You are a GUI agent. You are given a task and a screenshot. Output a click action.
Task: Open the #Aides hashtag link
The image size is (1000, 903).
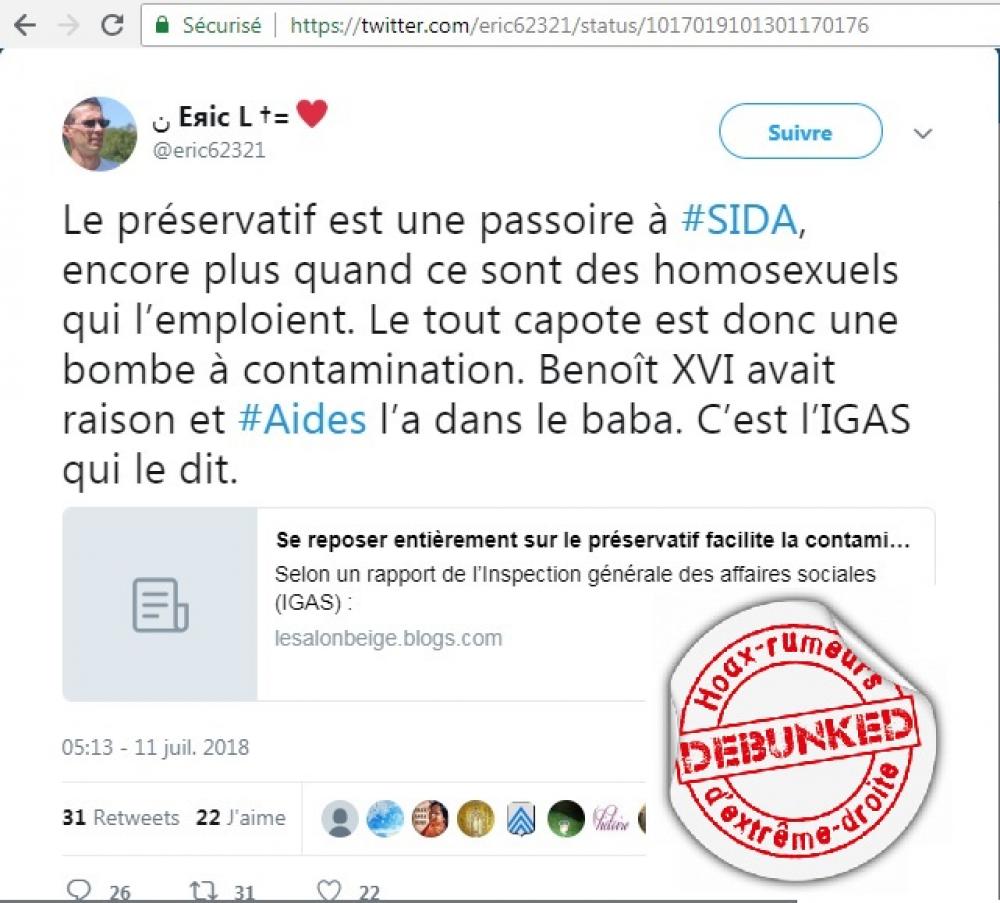pyautogui.click(x=302, y=420)
